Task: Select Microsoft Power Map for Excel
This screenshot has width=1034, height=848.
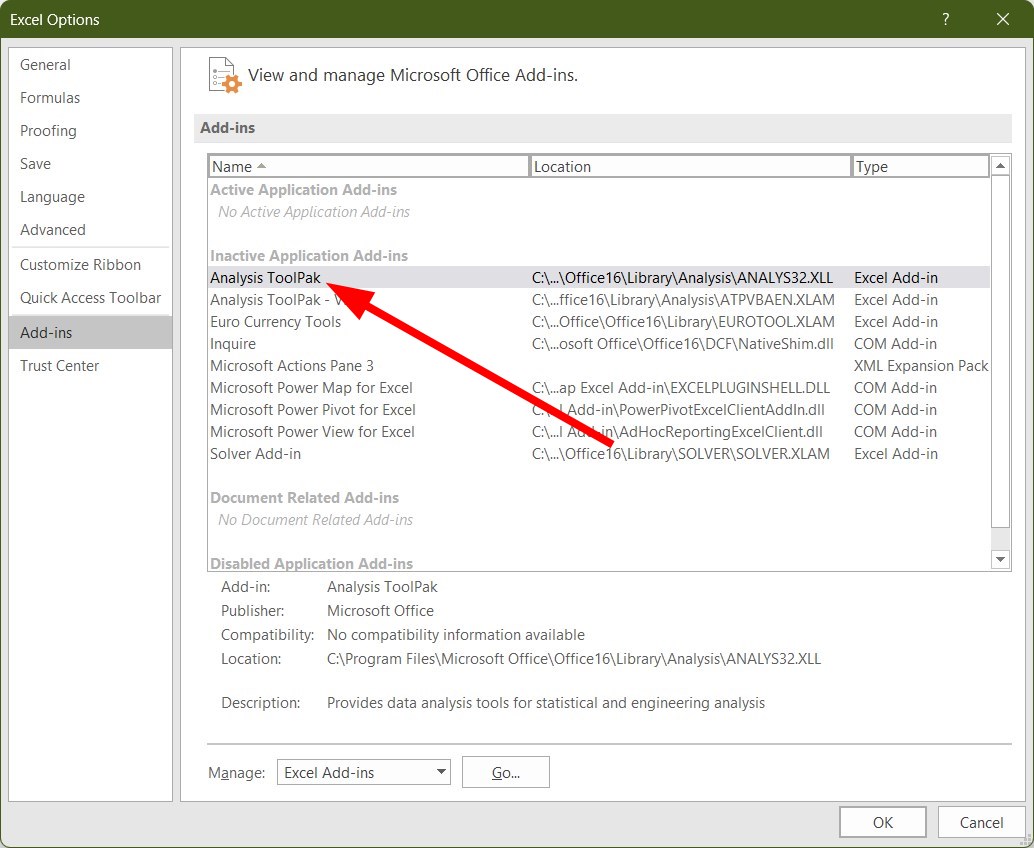Action: click(x=599, y=388)
